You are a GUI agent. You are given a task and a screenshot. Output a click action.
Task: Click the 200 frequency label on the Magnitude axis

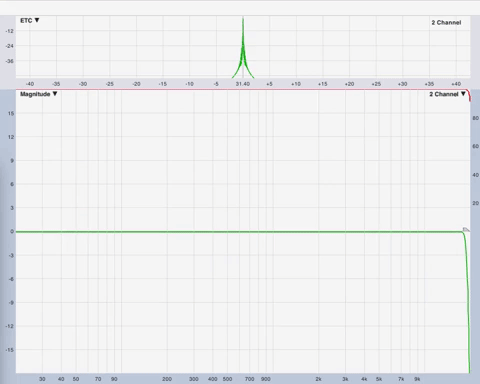pos(167,379)
